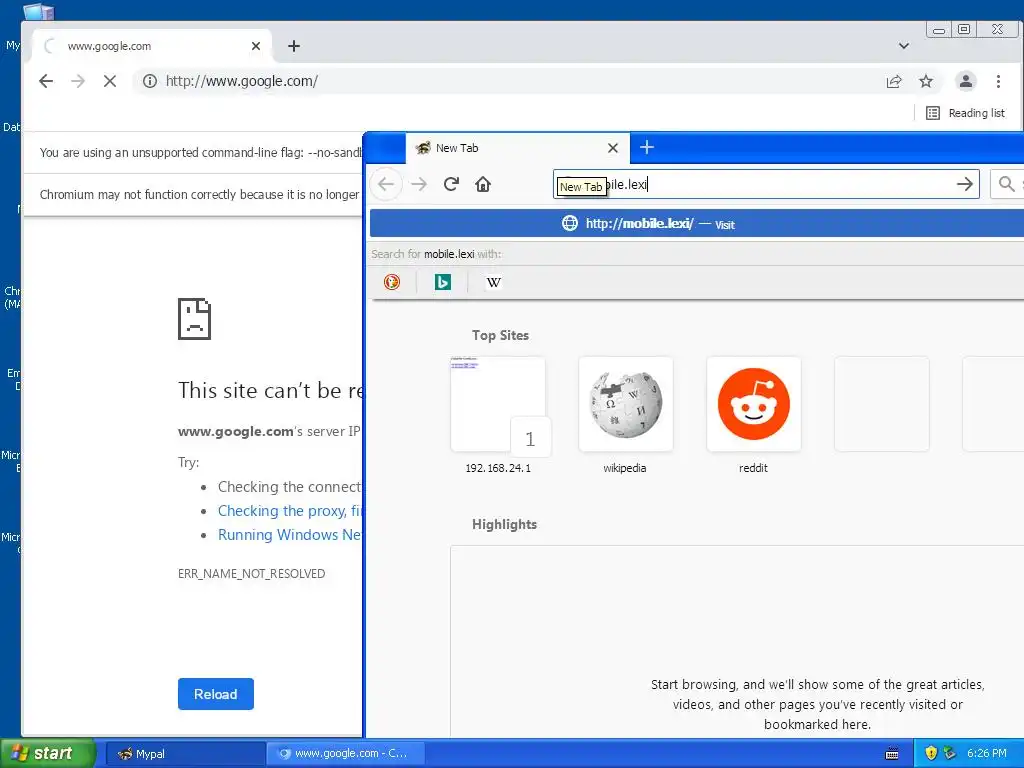Share this page icon in Chromium
This screenshot has width=1024, height=768.
point(893,81)
